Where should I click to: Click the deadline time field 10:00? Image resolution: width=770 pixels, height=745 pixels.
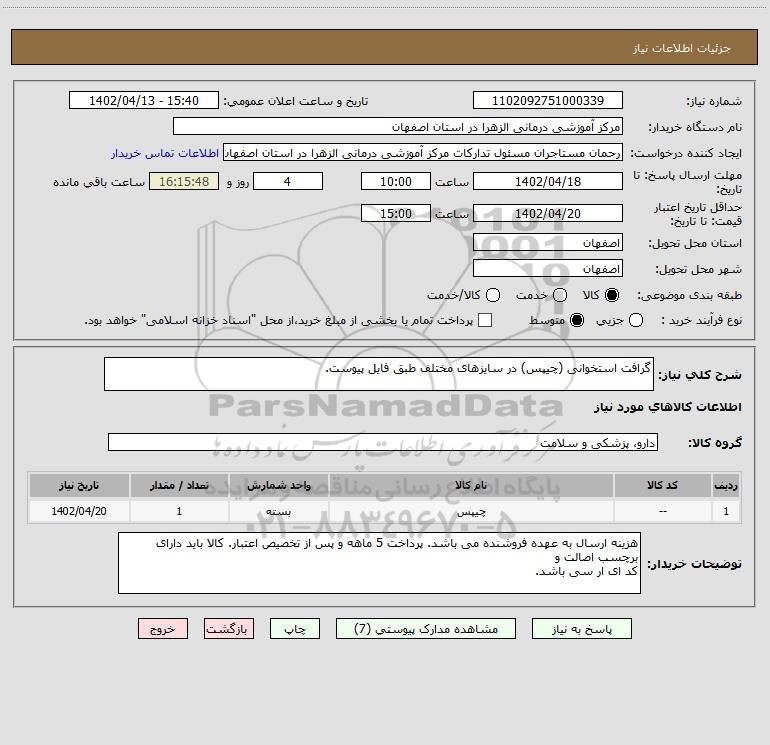tap(396, 182)
